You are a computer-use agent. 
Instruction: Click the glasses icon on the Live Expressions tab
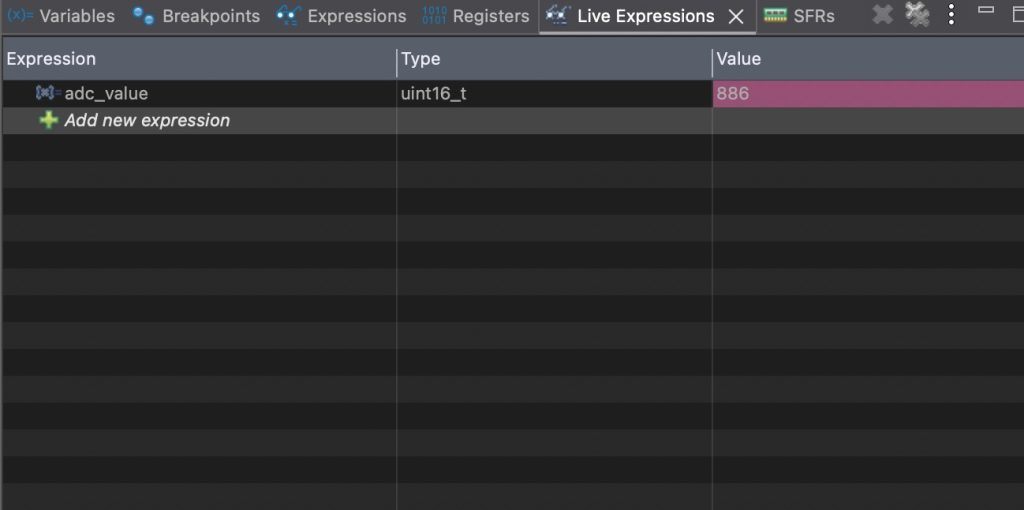click(x=558, y=15)
